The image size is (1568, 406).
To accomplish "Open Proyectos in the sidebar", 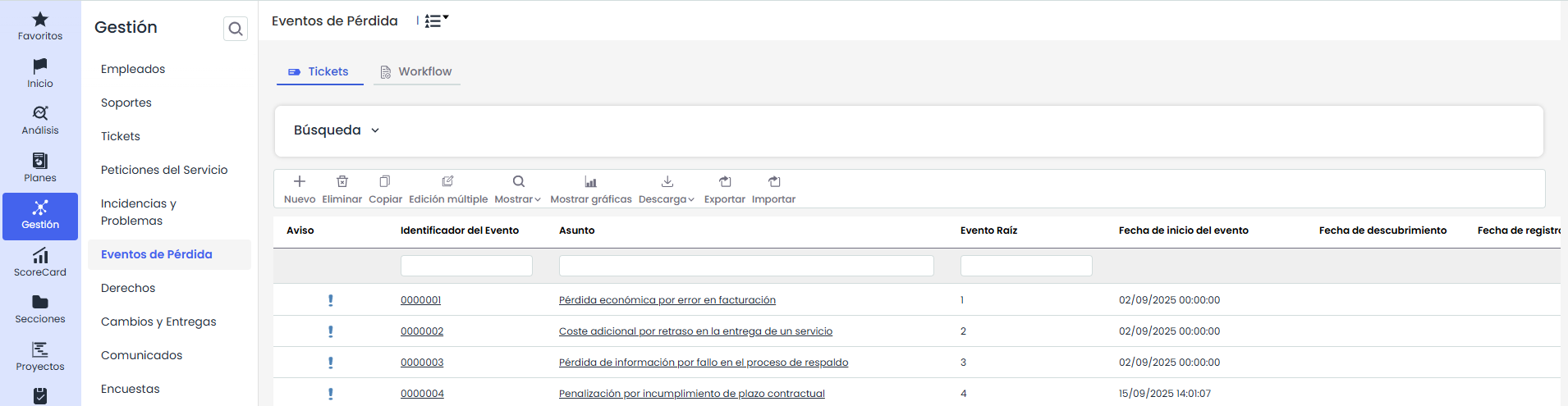I will [40, 357].
